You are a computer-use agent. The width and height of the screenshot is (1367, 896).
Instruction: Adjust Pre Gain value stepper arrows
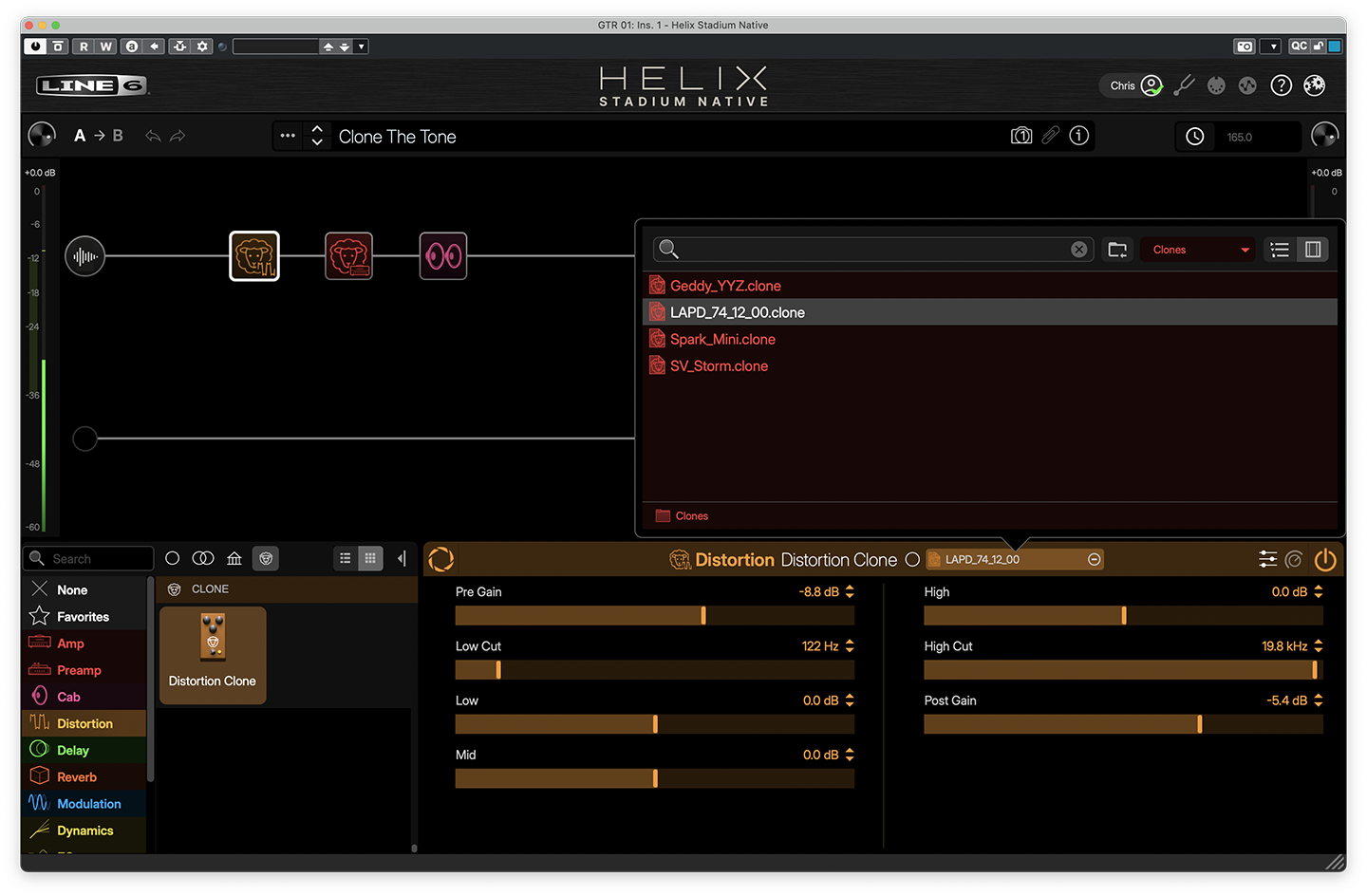pyautogui.click(x=850, y=591)
